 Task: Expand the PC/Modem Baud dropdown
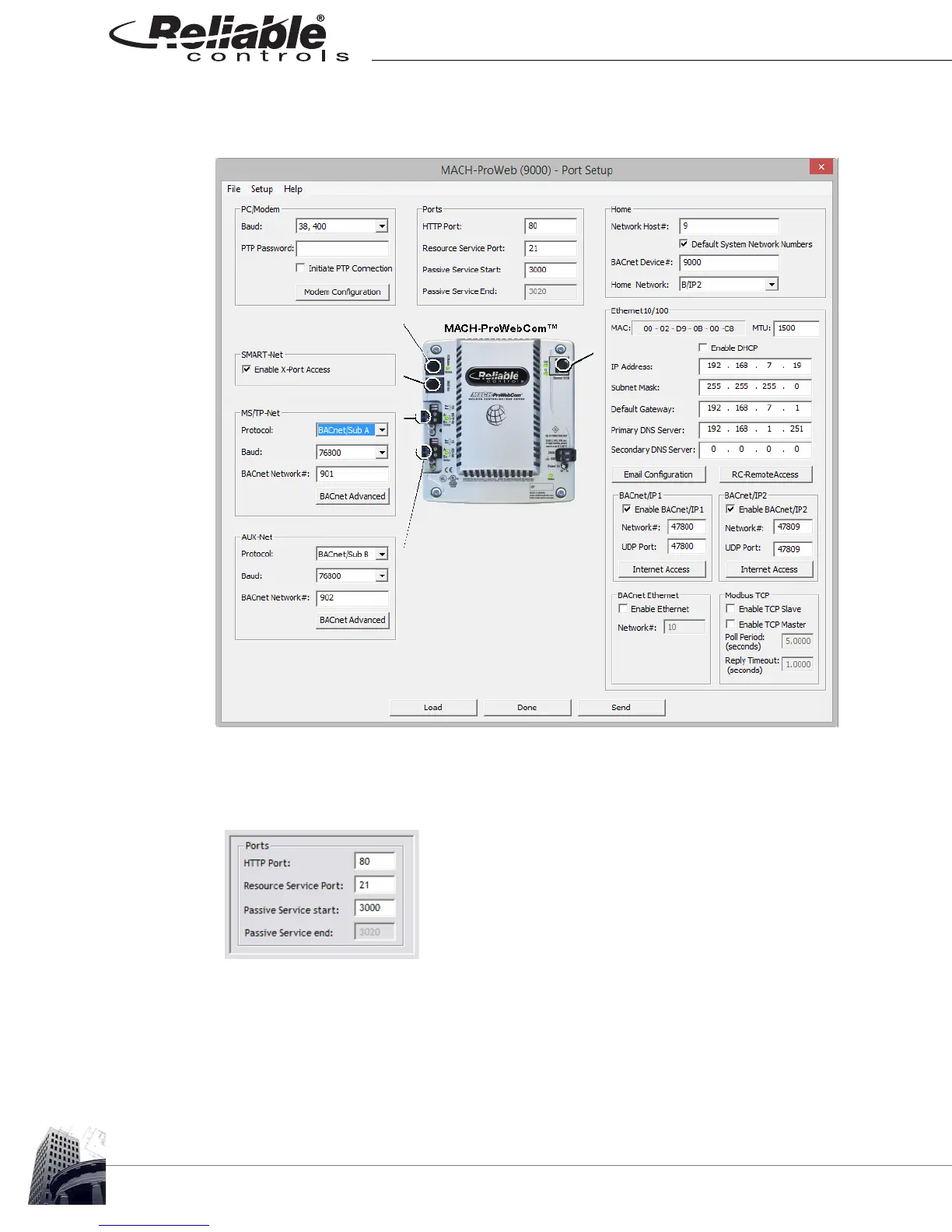click(382, 226)
